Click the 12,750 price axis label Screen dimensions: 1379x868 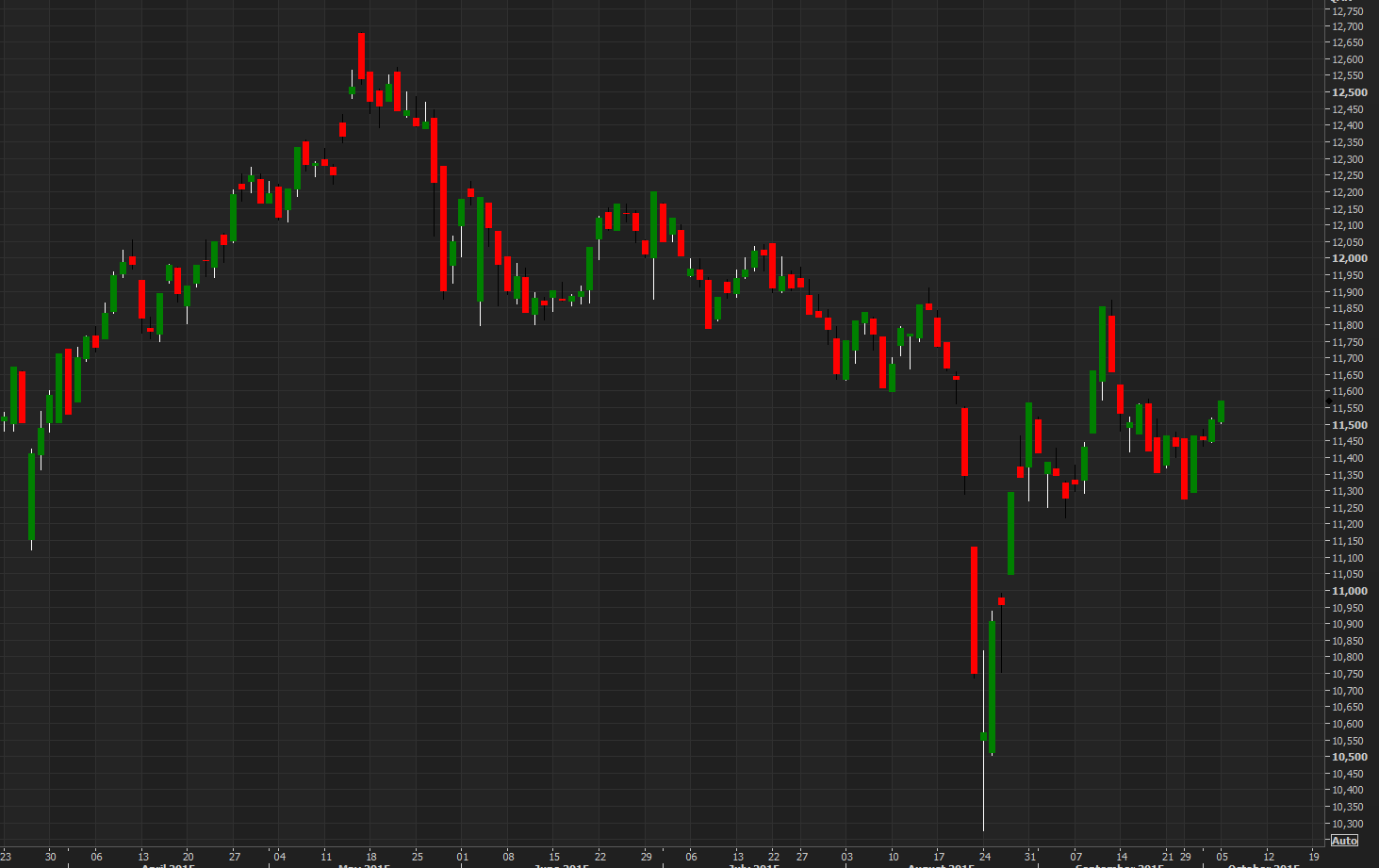(x=1347, y=10)
